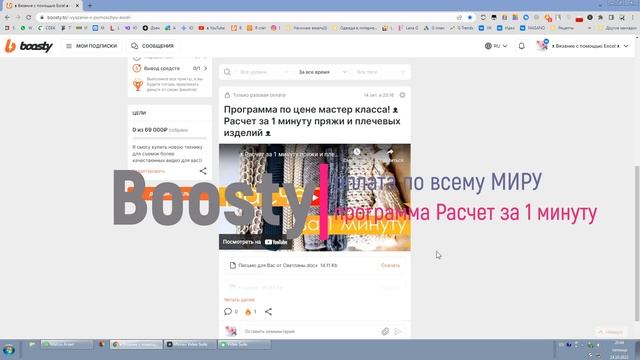The width and height of the screenshot is (640, 360).
Task: Open the YouTube bookmark
Action: pos(211,28)
